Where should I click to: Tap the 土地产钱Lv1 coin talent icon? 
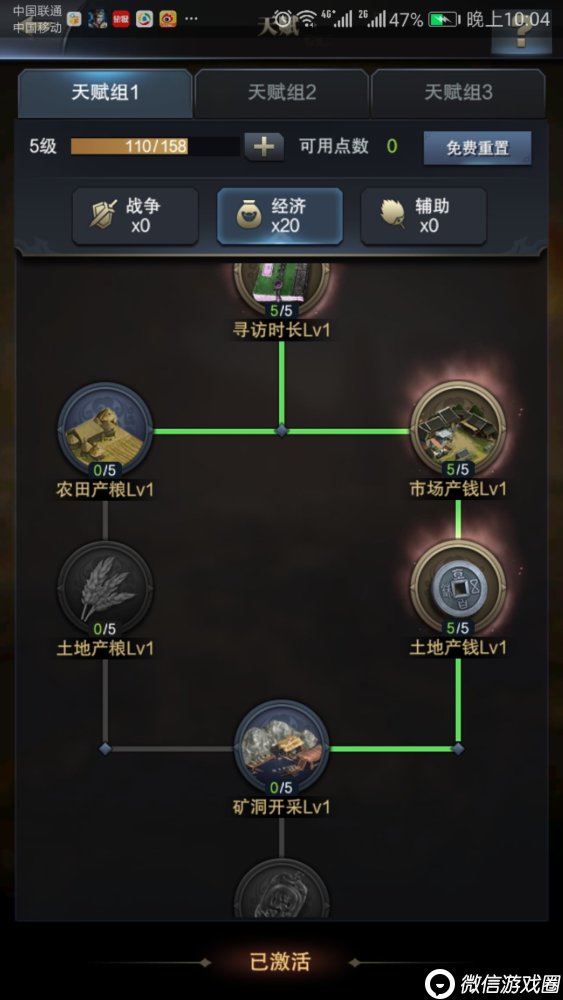[458, 588]
